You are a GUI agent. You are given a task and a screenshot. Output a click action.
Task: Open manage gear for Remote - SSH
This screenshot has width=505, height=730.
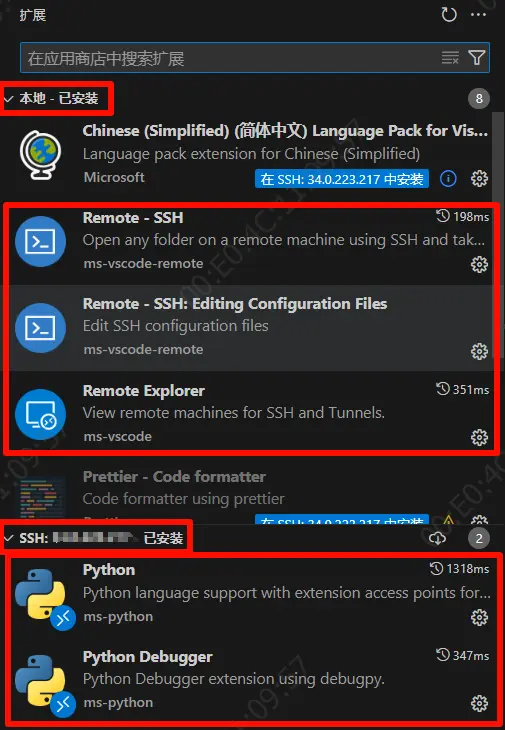point(479,264)
